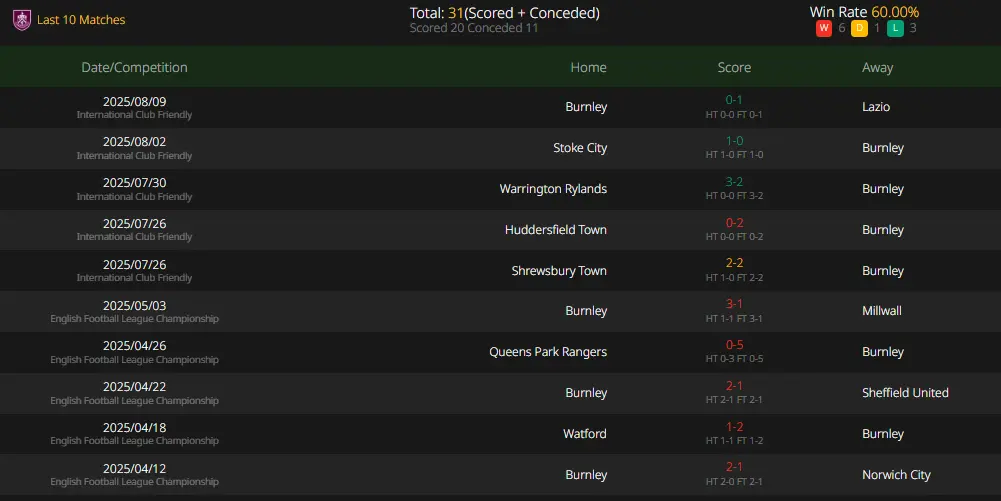Click the Away column header
Viewport: 1001px width, 501px height.
point(877,68)
